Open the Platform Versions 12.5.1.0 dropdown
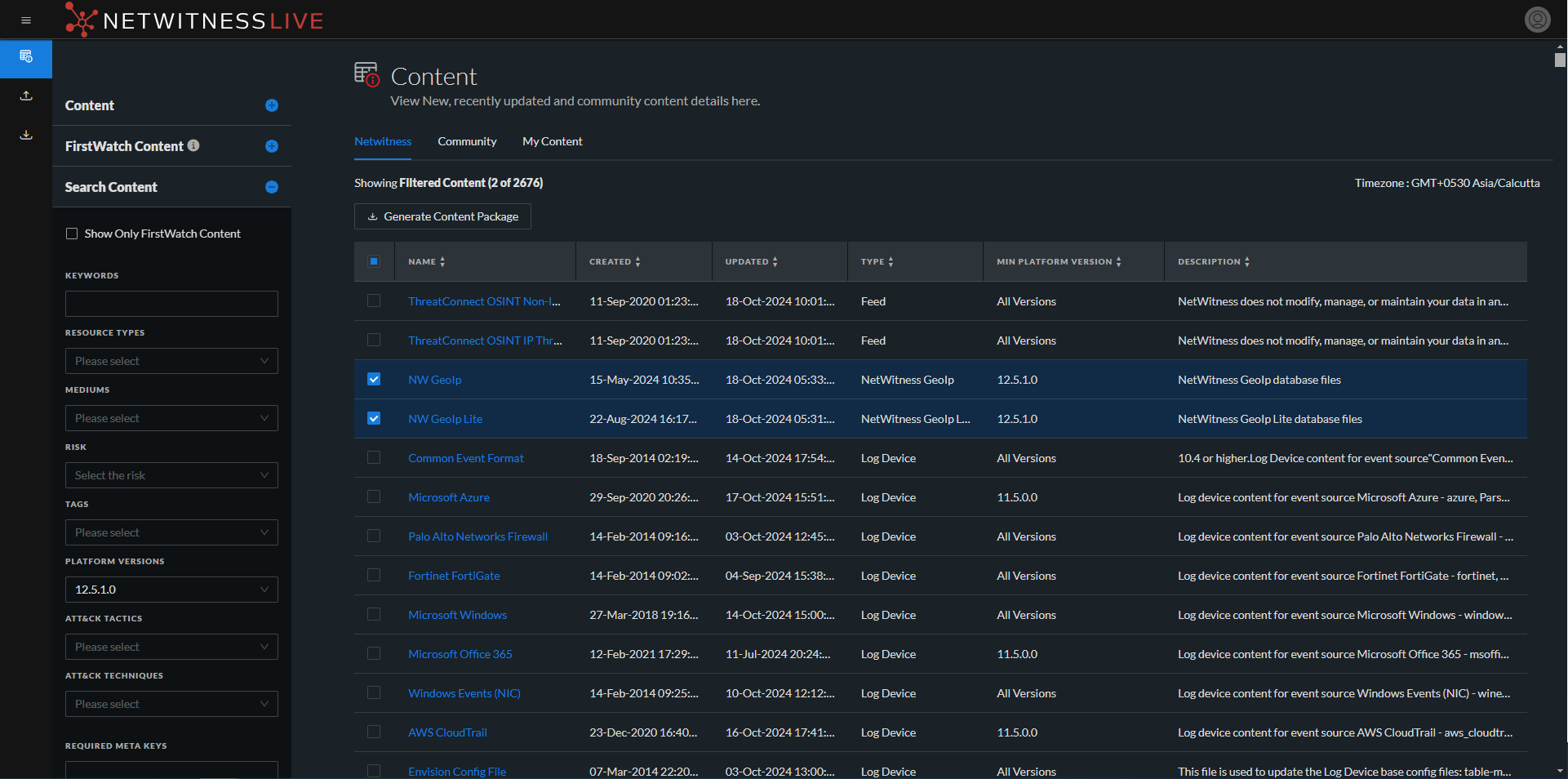 (171, 590)
